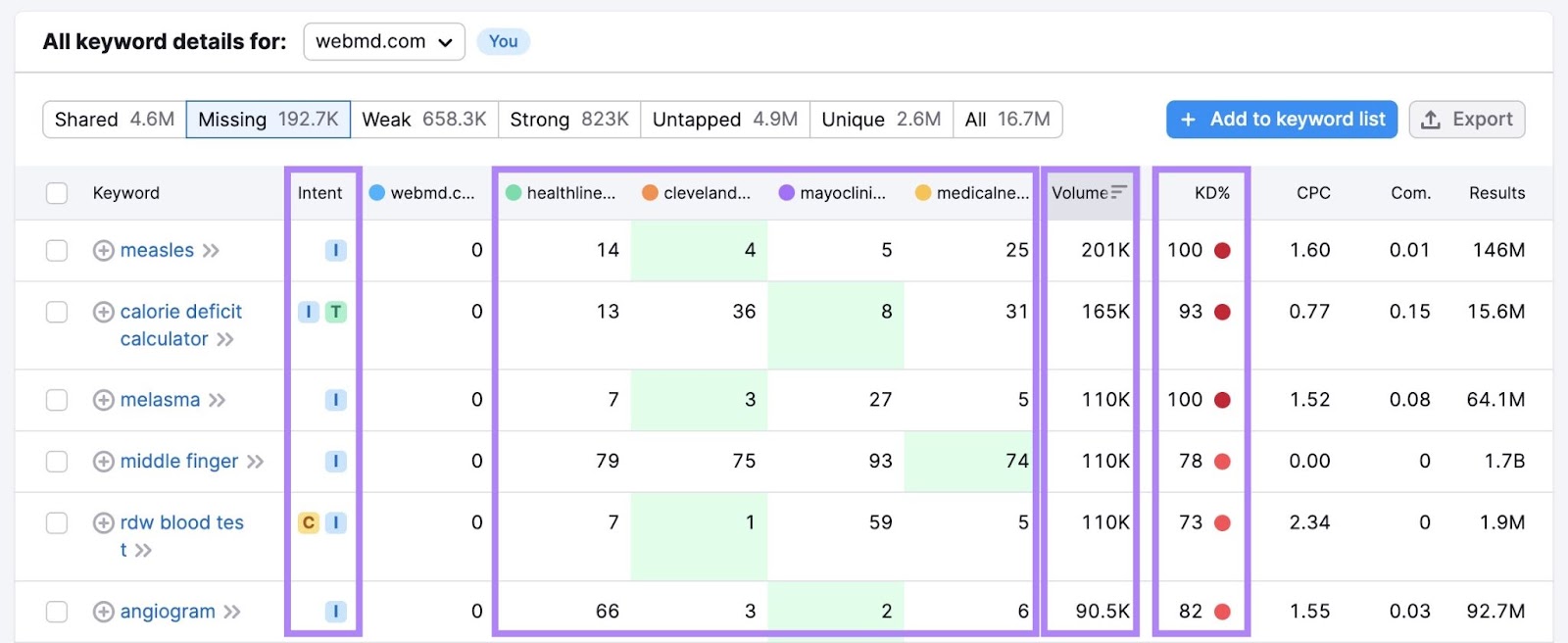The image size is (1568, 643).
Task: Open the webmd.com domain dropdown
Action: pos(384,42)
